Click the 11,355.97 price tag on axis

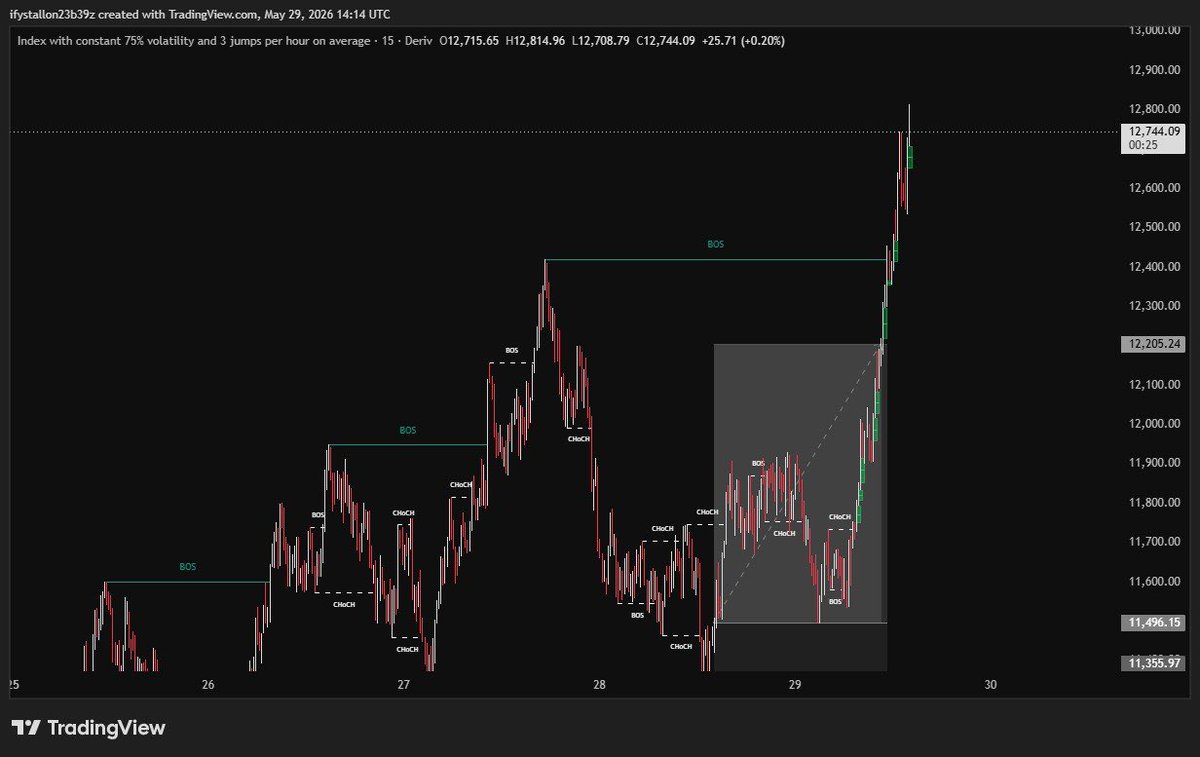pyautogui.click(x=1153, y=663)
